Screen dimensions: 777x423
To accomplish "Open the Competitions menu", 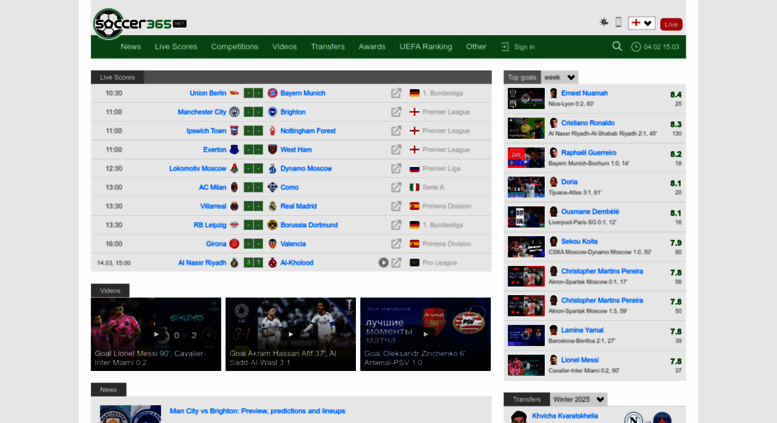I will click(234, 46).
